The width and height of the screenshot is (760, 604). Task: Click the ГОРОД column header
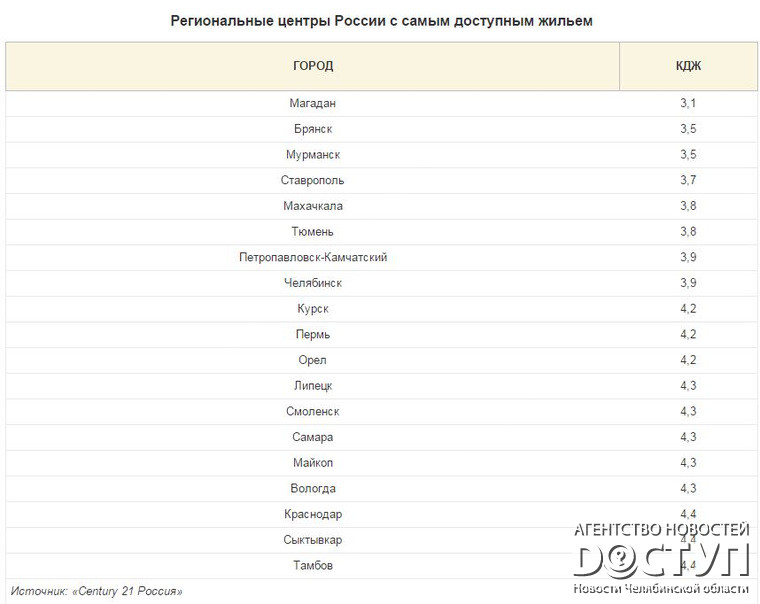[x=313, y=66]
